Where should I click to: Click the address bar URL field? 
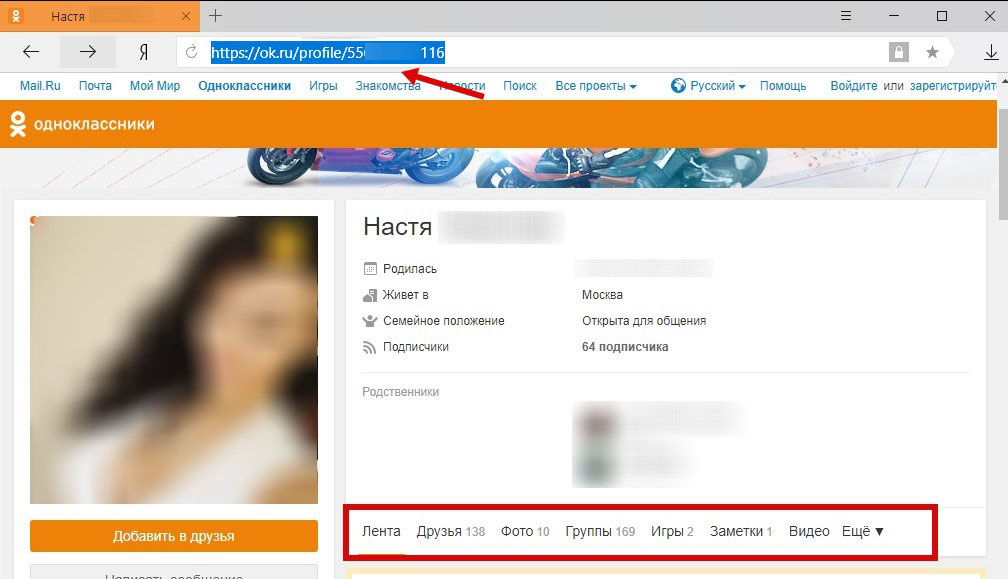click(600, 53)
